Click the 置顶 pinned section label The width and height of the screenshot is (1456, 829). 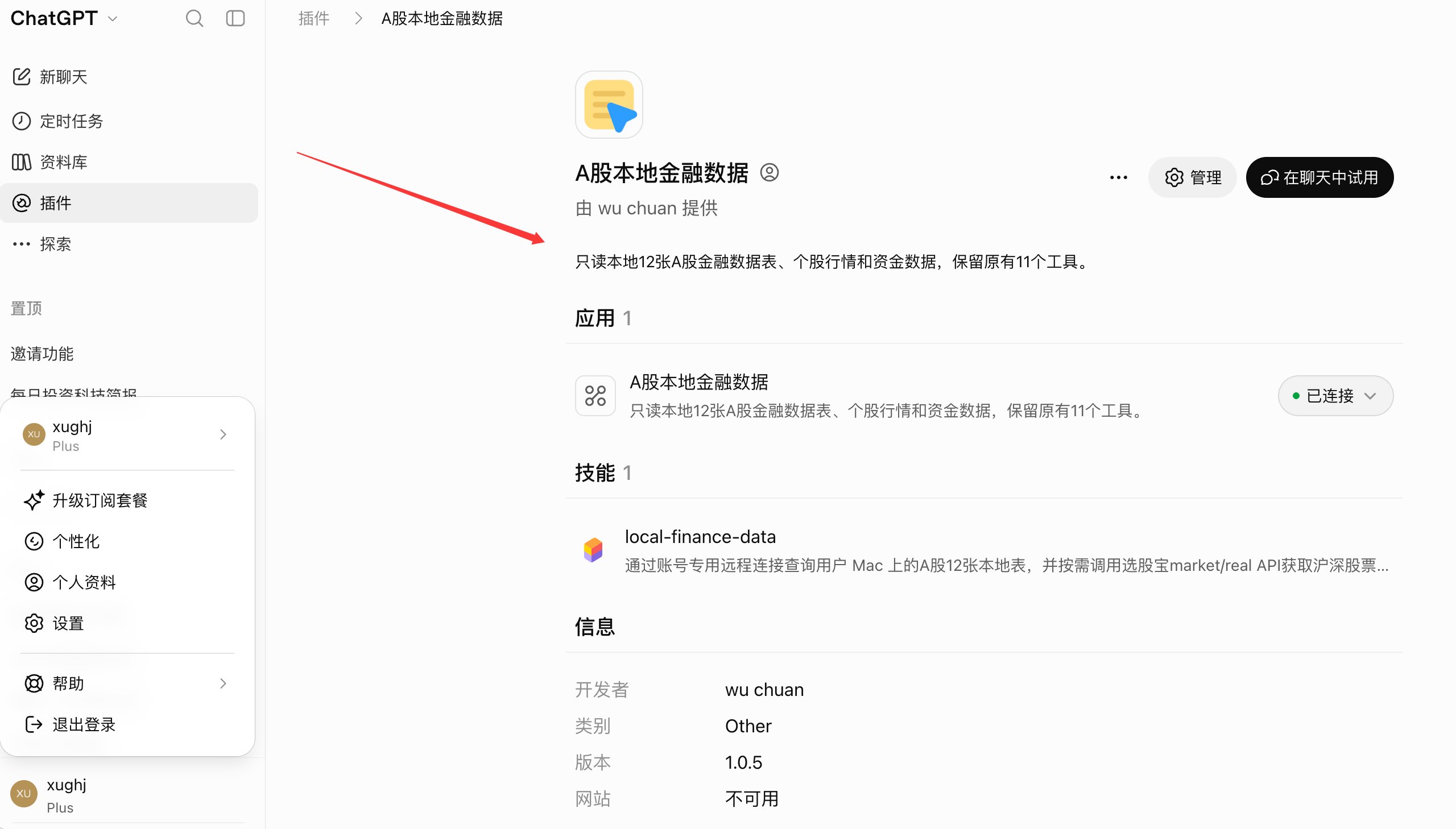pyautogui.click(x=26, y=308)
